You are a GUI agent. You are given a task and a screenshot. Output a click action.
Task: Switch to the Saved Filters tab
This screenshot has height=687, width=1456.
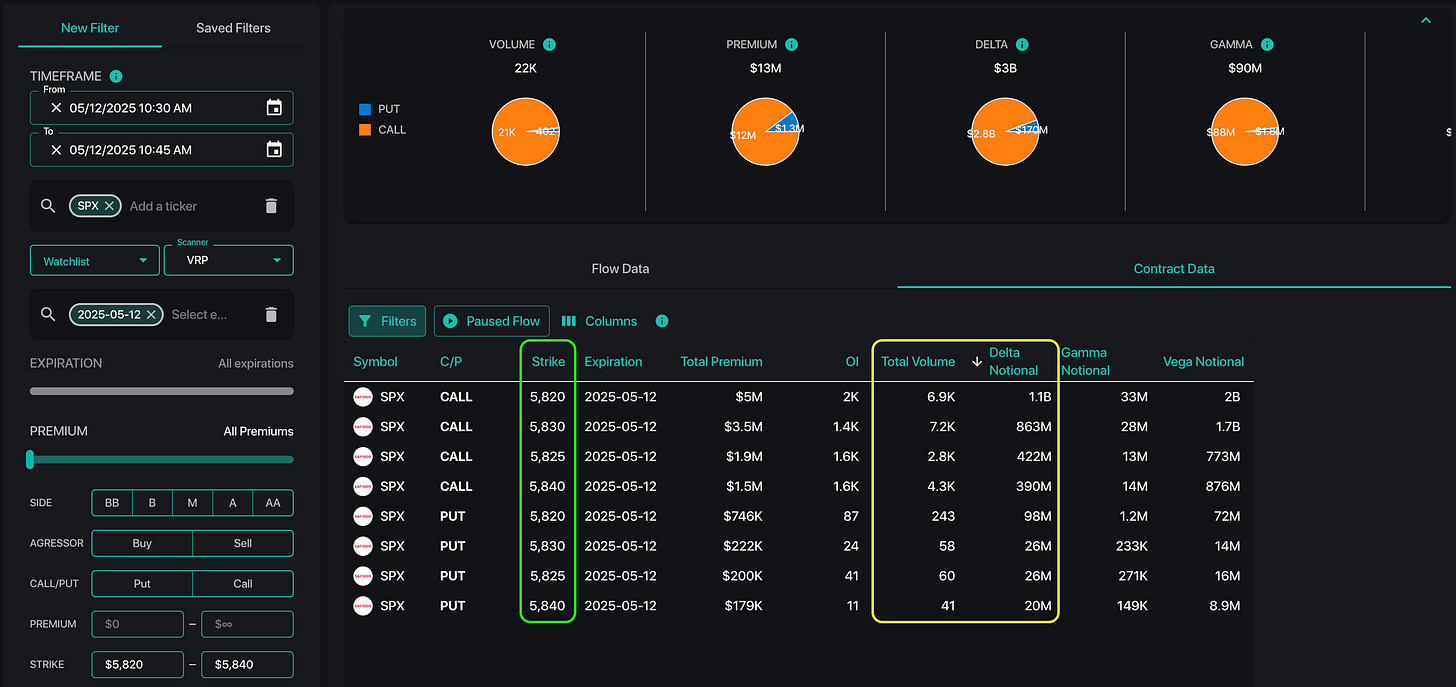[x=233, y=28]
